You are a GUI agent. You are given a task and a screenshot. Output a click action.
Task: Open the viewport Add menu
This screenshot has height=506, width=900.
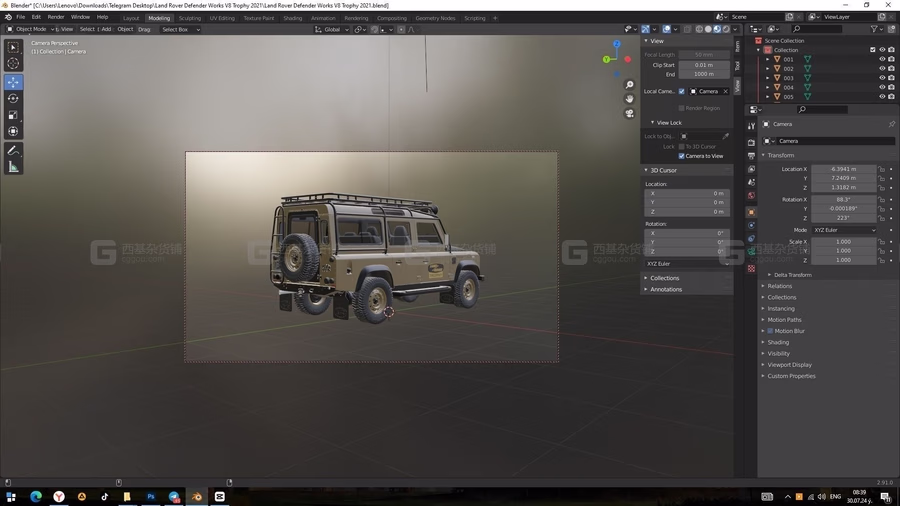click(x=106, y=29)
